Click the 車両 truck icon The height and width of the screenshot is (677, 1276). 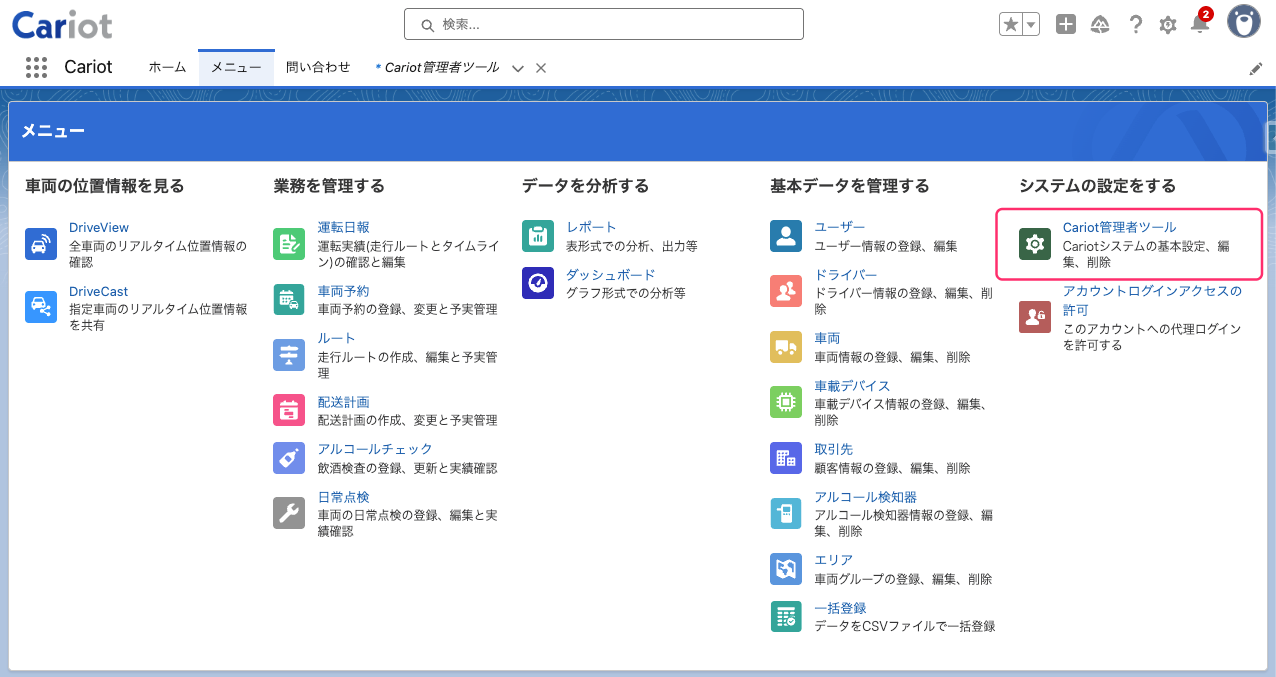786,347
